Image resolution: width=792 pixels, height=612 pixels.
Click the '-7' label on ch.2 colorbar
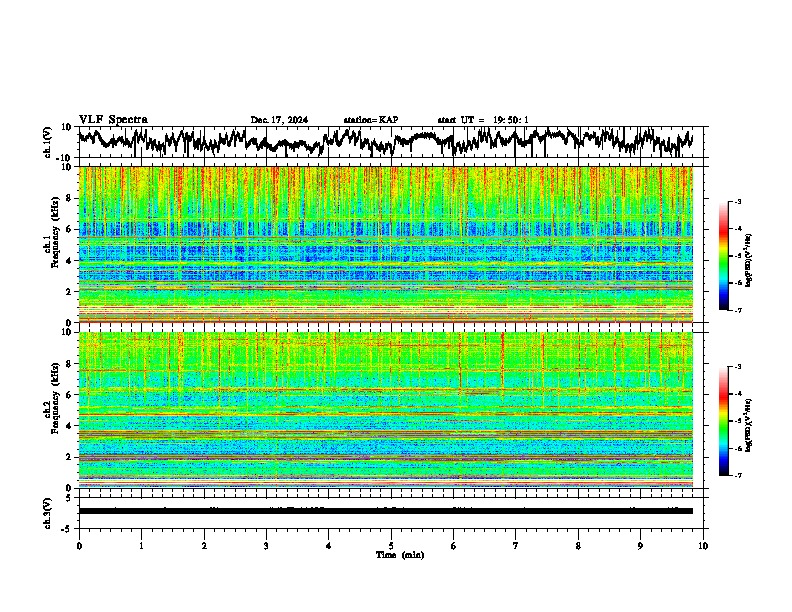coord(737,475)
